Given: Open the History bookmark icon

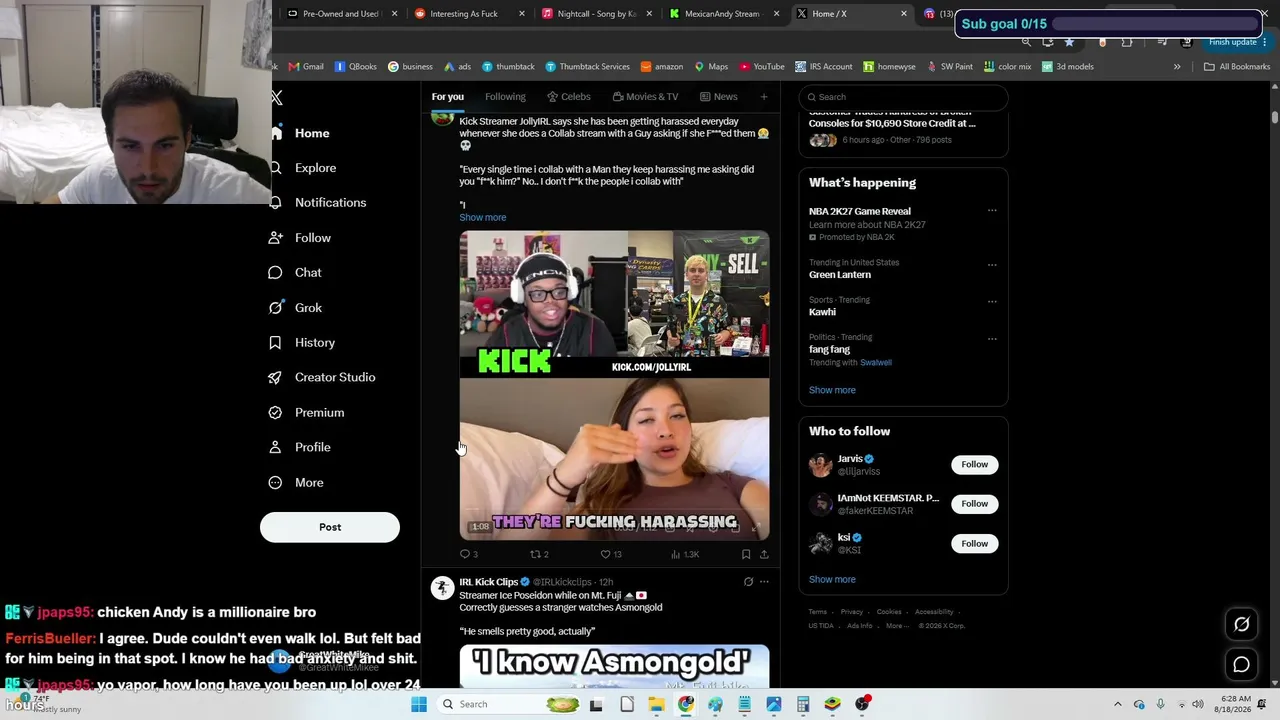Looking at the screenshot, I should [276, 343].
